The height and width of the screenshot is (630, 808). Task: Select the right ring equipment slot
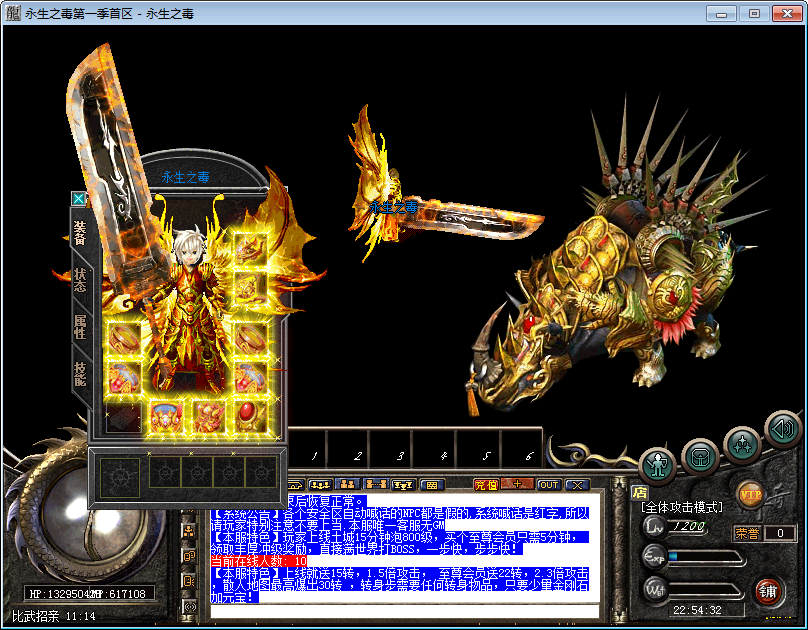(x=250, y=378)
